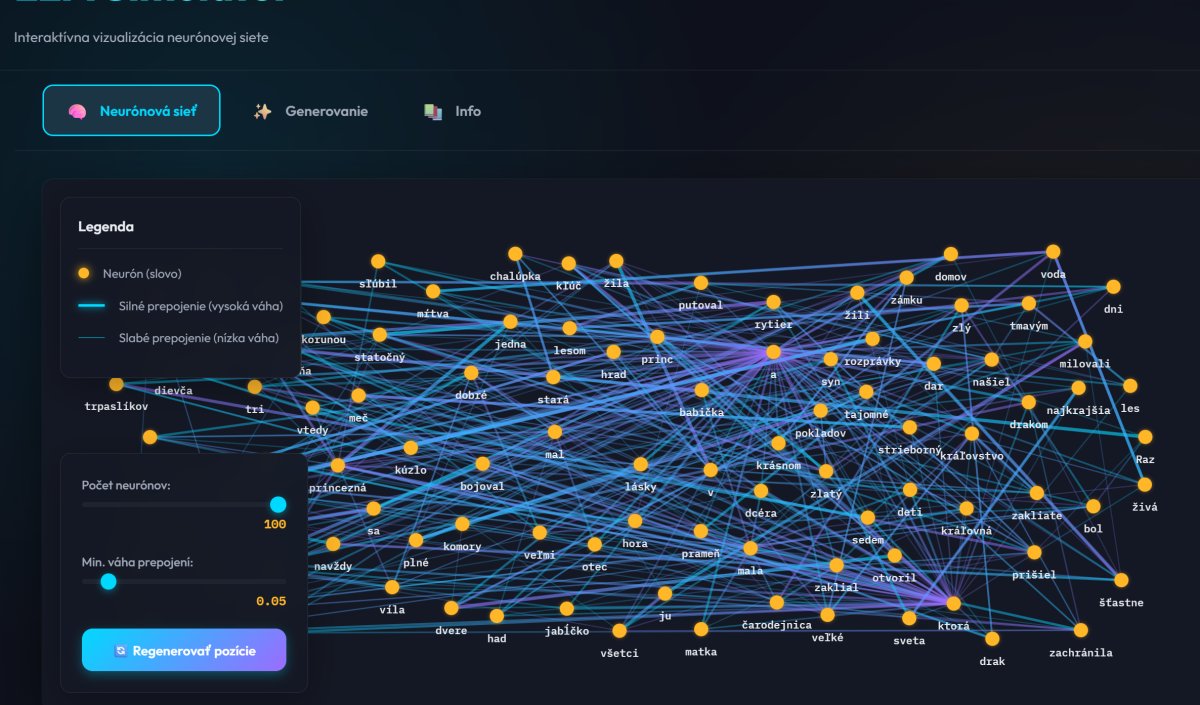Click the "čarodejnica" neuron node
The width and height of the screenshot is (1200, 705).
point(777,602)
